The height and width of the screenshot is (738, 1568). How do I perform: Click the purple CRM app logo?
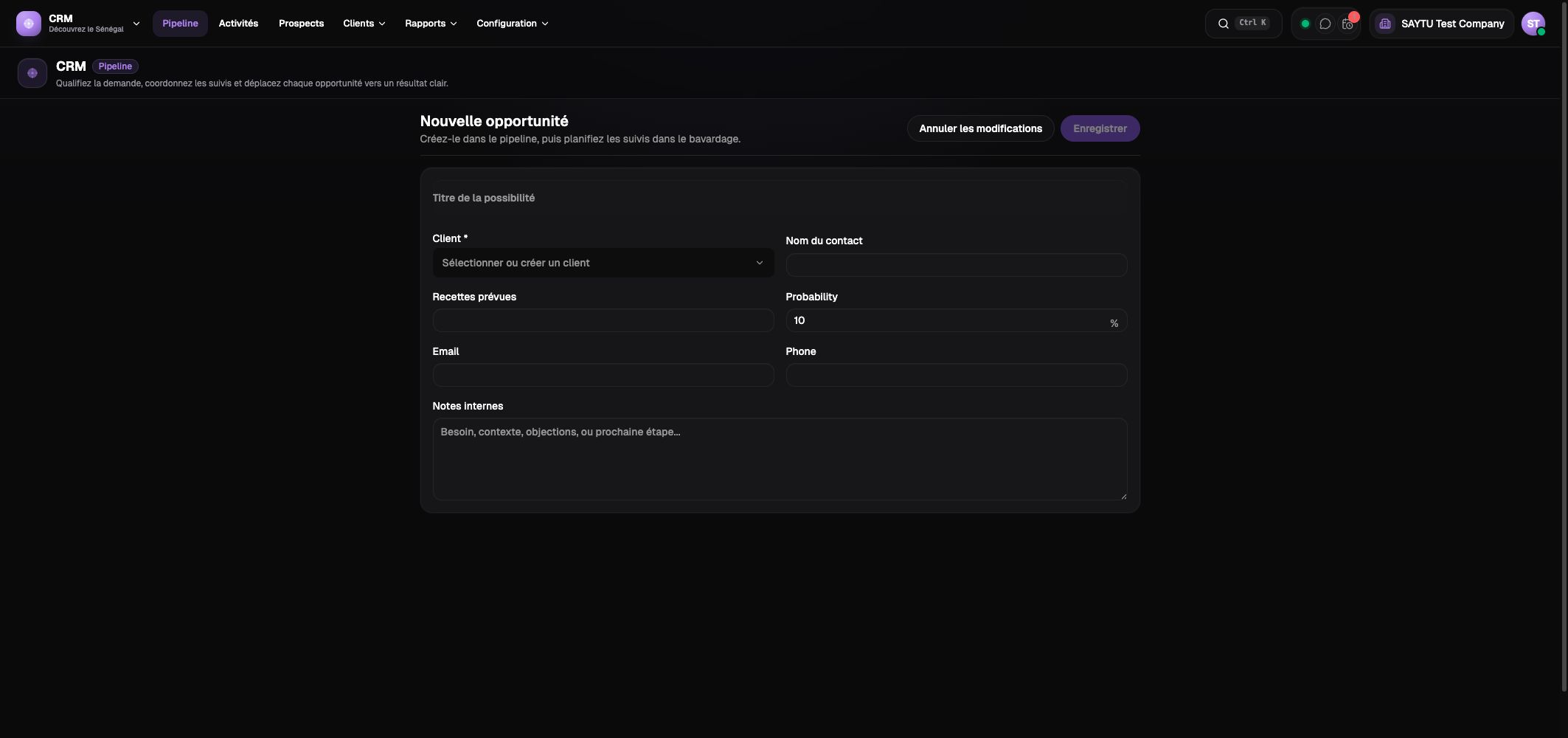click(29, 24)
